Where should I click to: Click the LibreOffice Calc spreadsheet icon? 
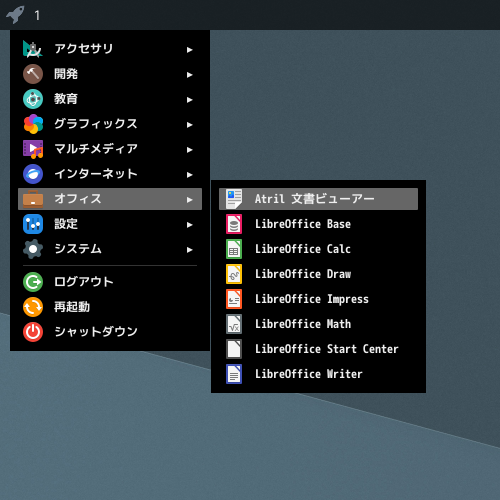(234, 249)
